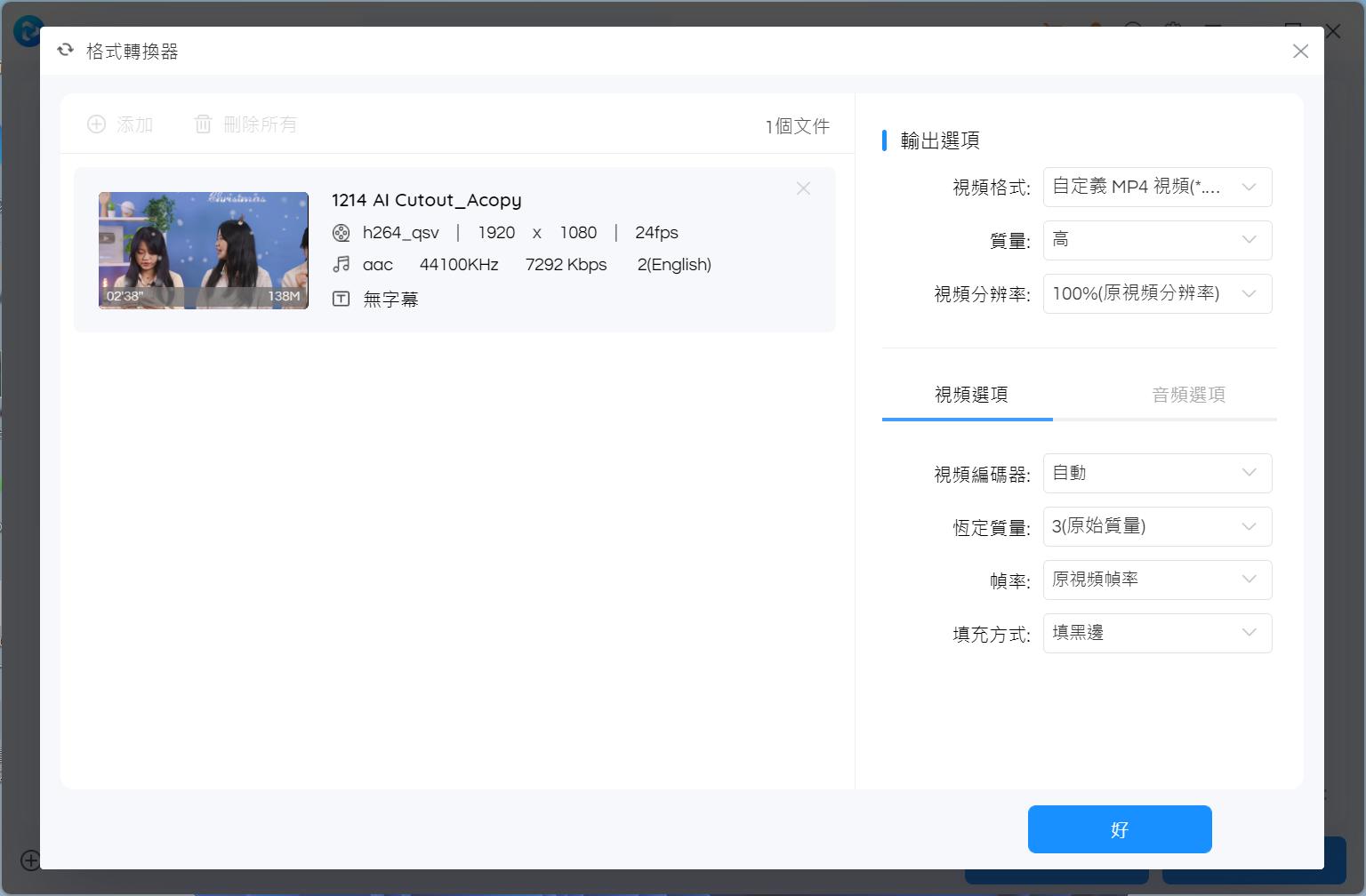Click the music note icon beside aac
The image size is (1366, 896).
pyautogui.click(x=341, y=264)
